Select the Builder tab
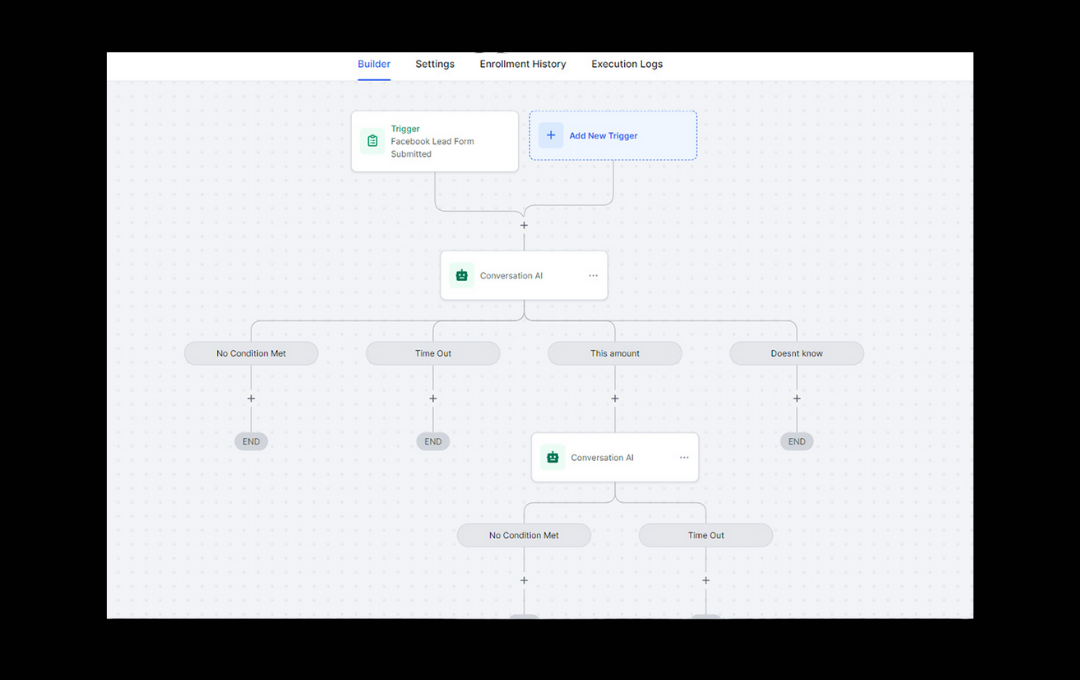This screenshot has height=680, width=1080. 374,64
